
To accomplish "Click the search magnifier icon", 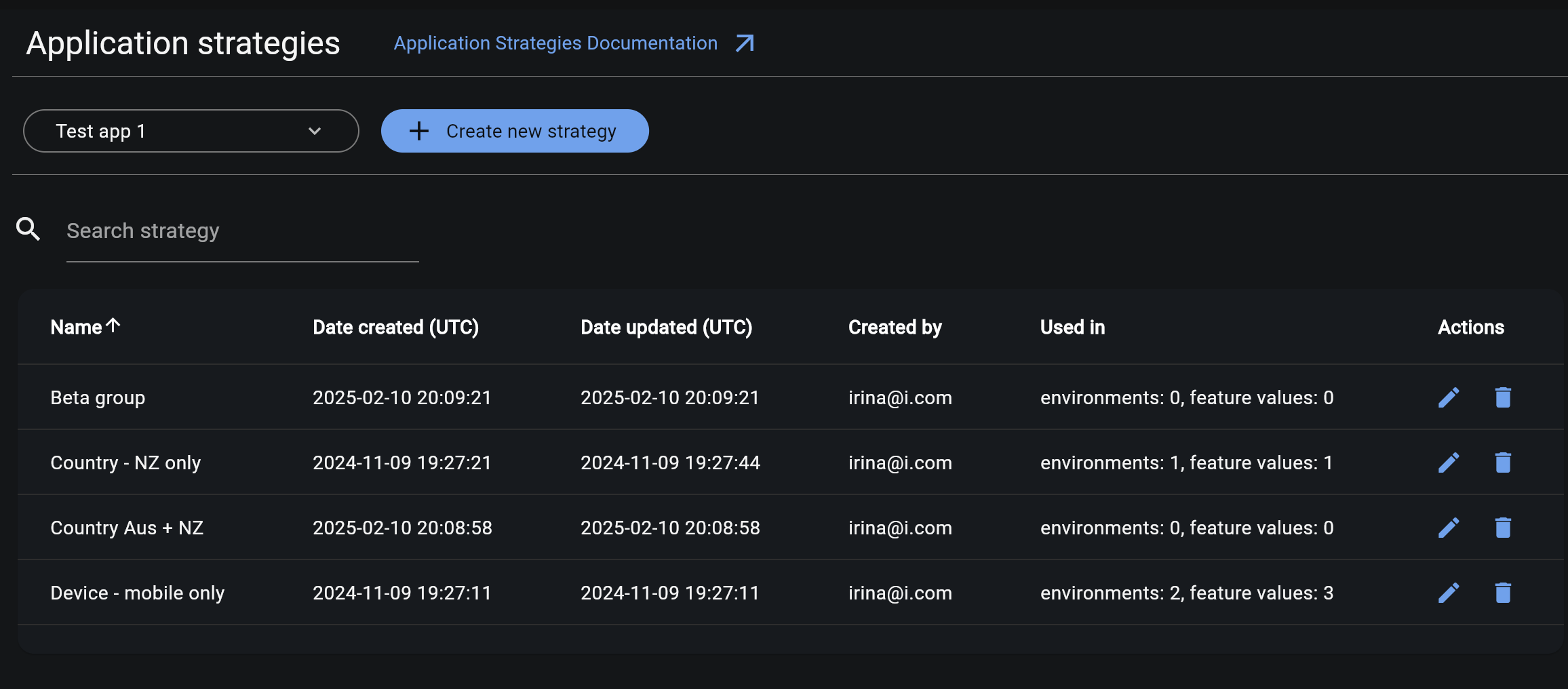I will coord(28,230).
